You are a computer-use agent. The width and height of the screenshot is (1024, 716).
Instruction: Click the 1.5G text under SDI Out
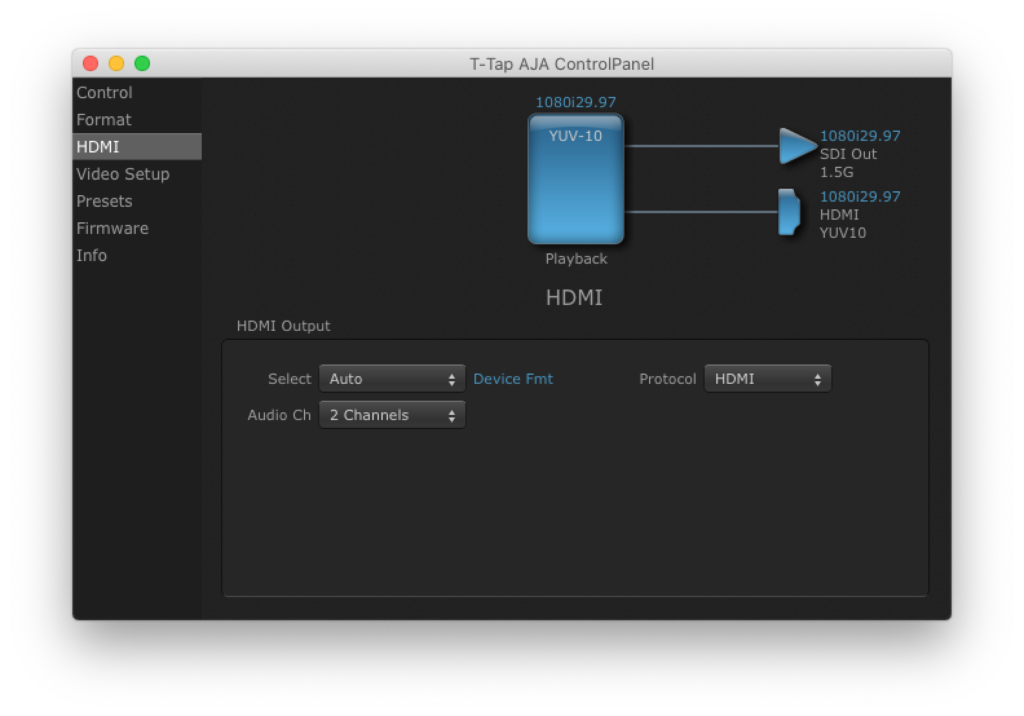pos(837,172)
